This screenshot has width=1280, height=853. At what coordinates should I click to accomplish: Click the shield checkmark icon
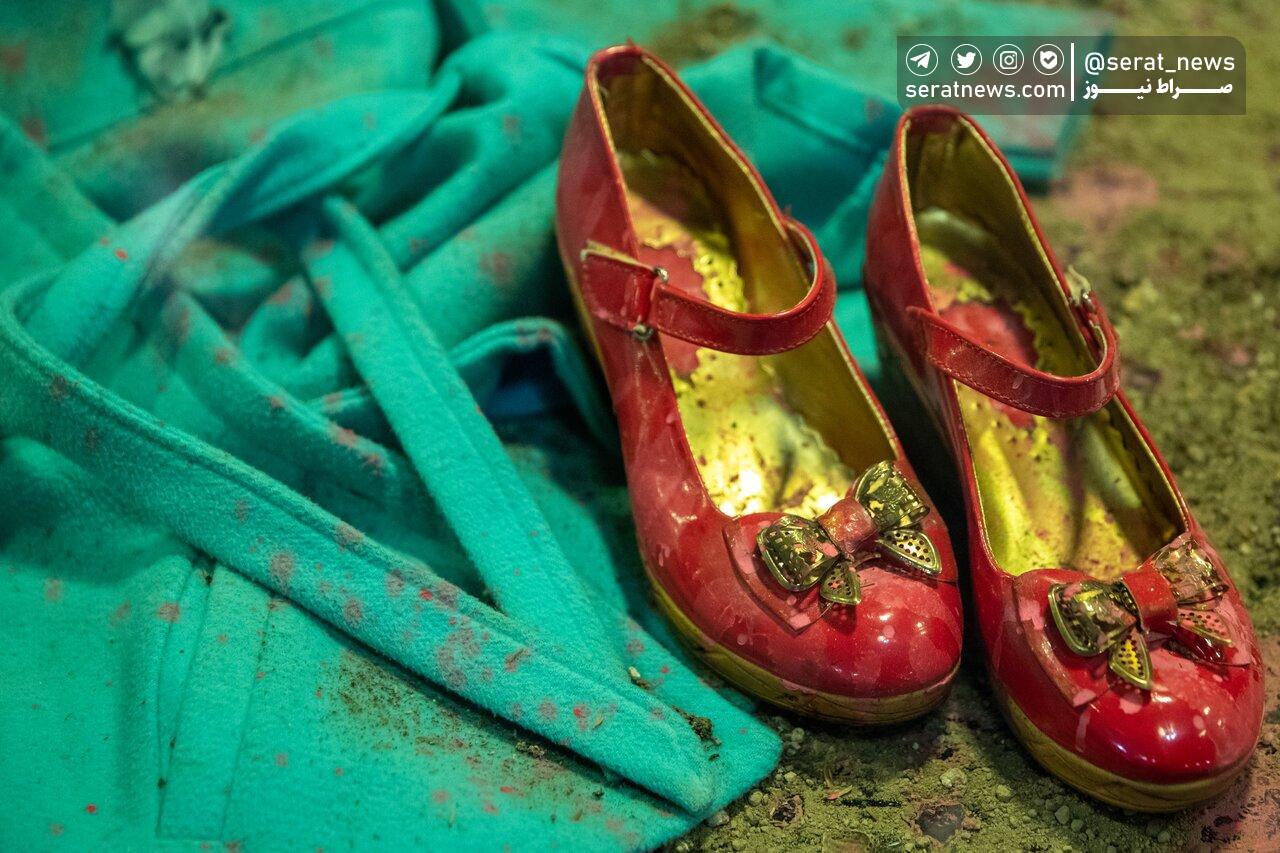click(1048, 60)
